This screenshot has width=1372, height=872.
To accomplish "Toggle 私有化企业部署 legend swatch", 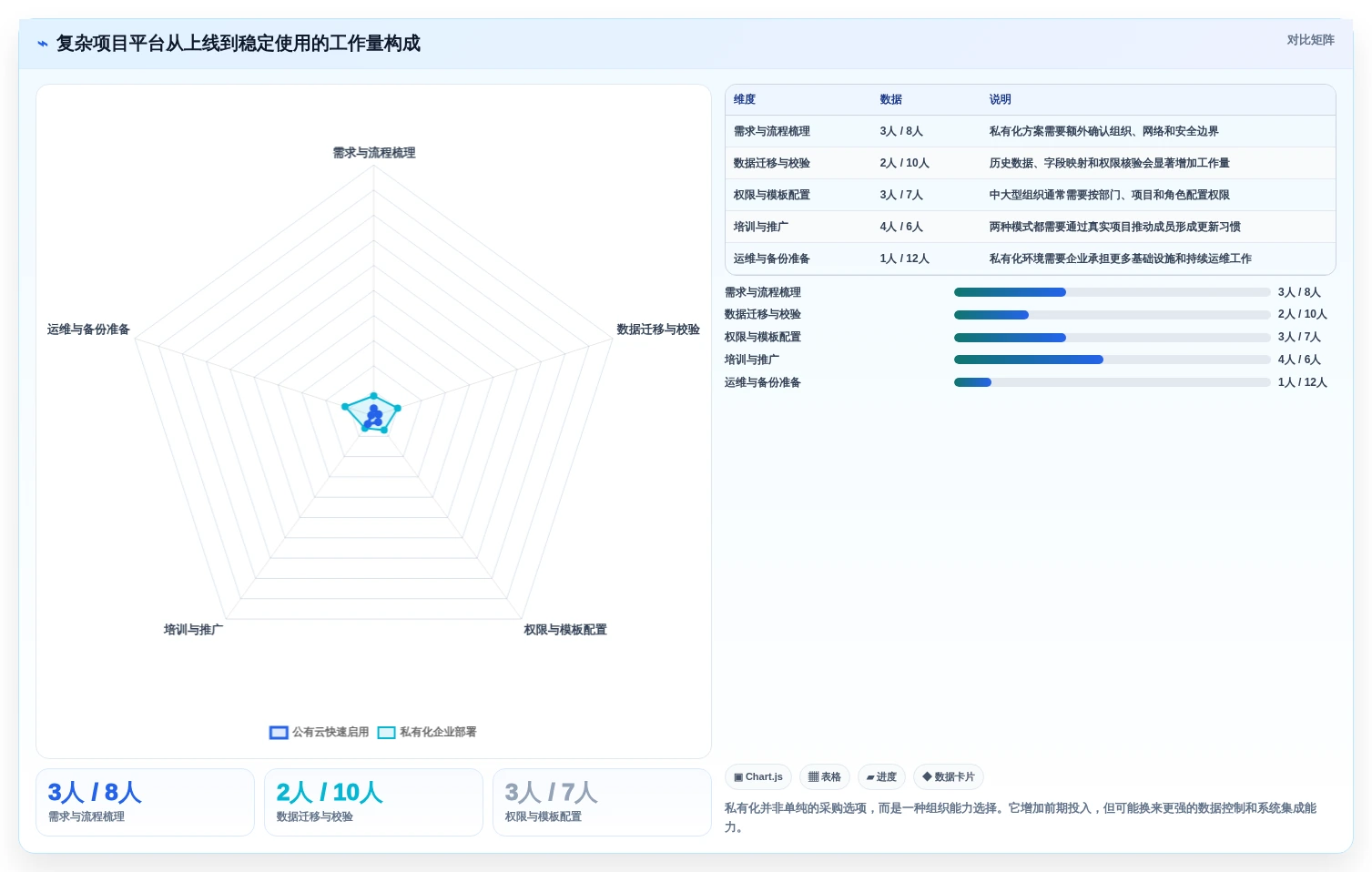I will click(x=386, y=733).
